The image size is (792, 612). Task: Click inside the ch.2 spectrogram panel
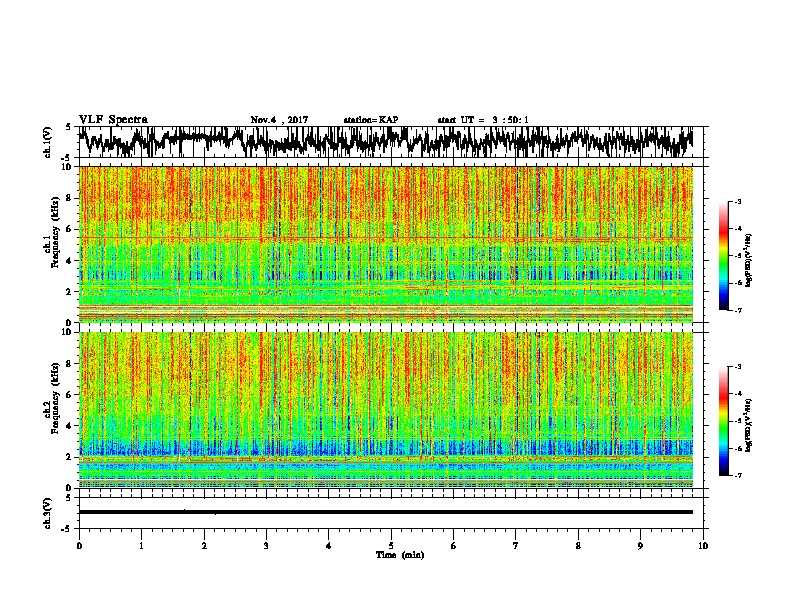point(385,410)
